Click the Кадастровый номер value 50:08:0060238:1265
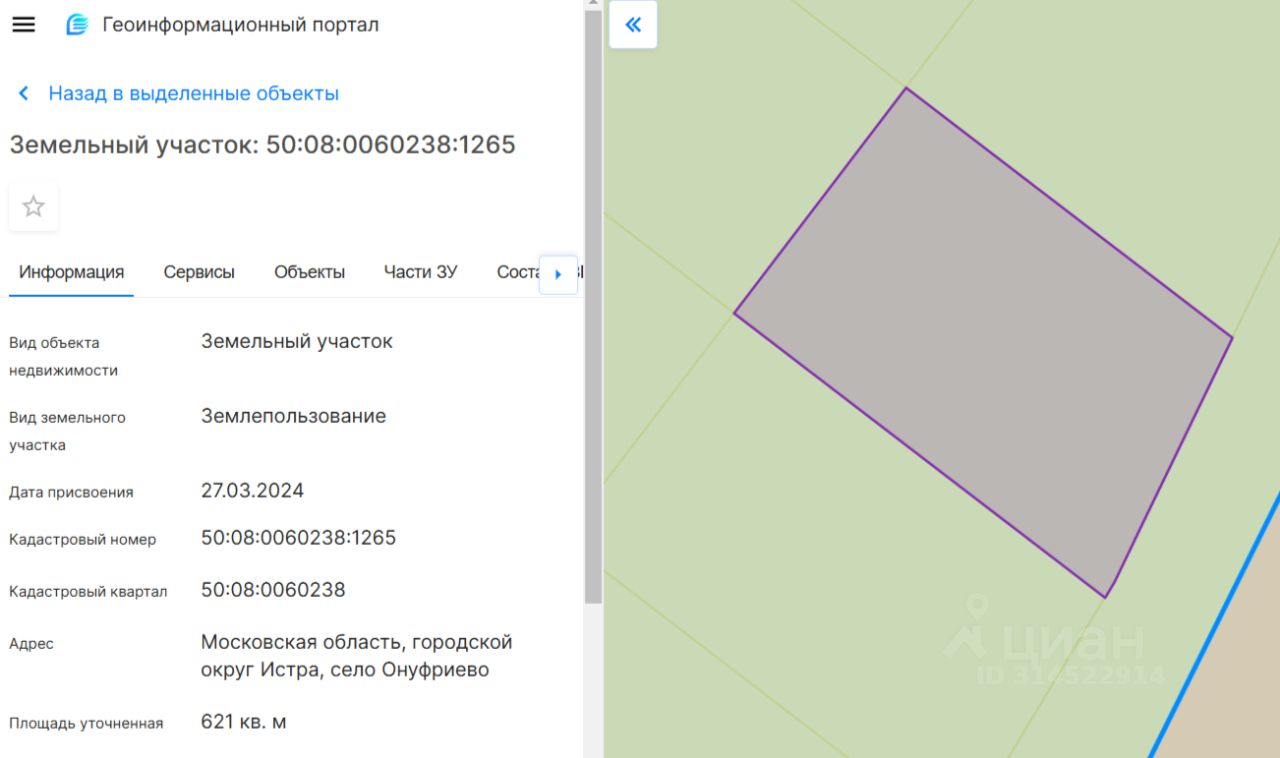 tap(298, 538)
